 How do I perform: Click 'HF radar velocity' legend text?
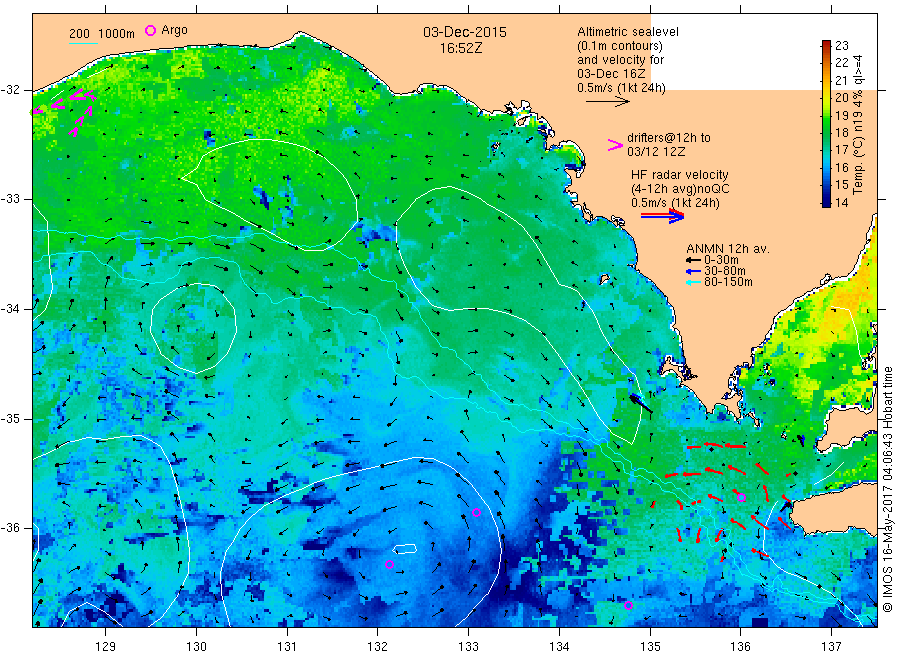click(680, 174)
